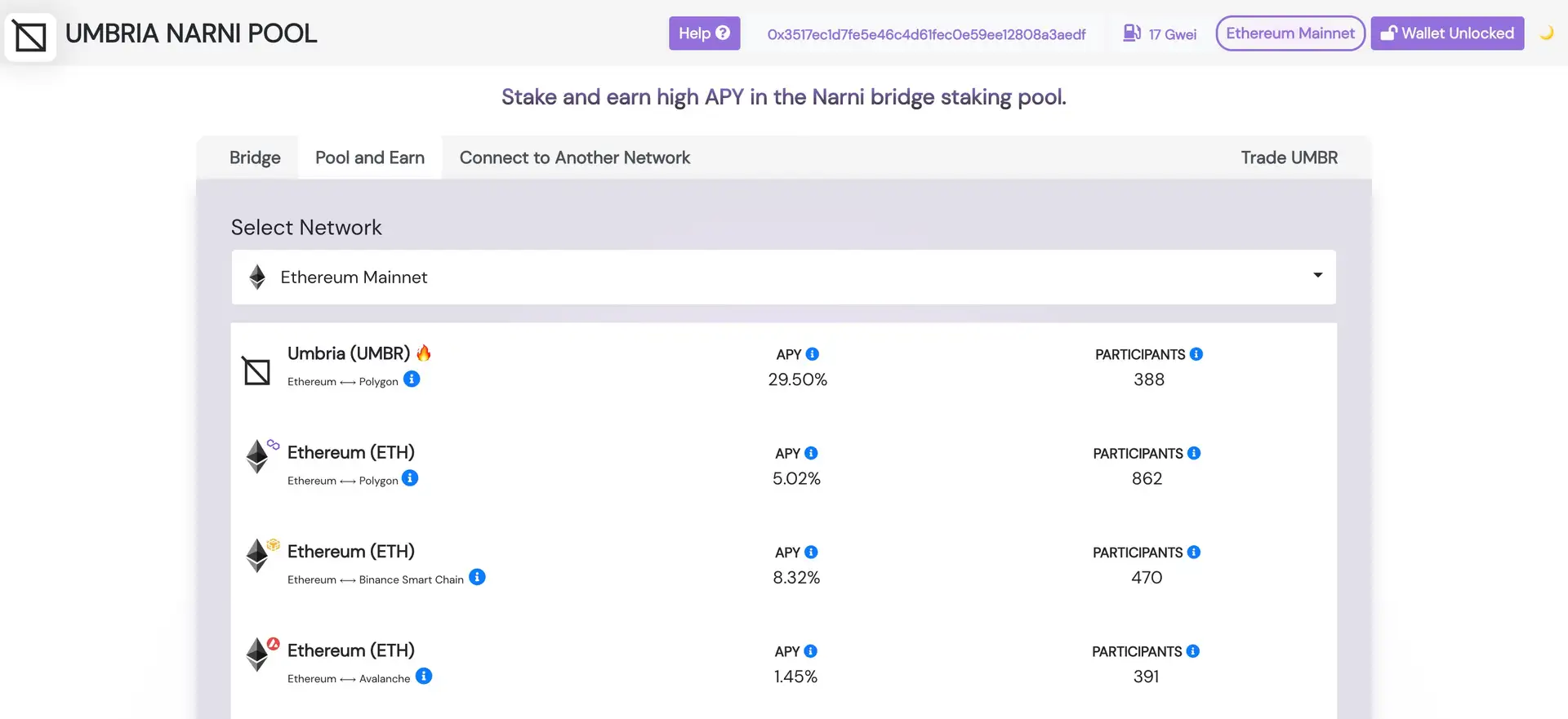The width and height of the screenshot is (1568, 719).
Task: Click the Umbria logo in the header
Action: (x=30, y=37)
